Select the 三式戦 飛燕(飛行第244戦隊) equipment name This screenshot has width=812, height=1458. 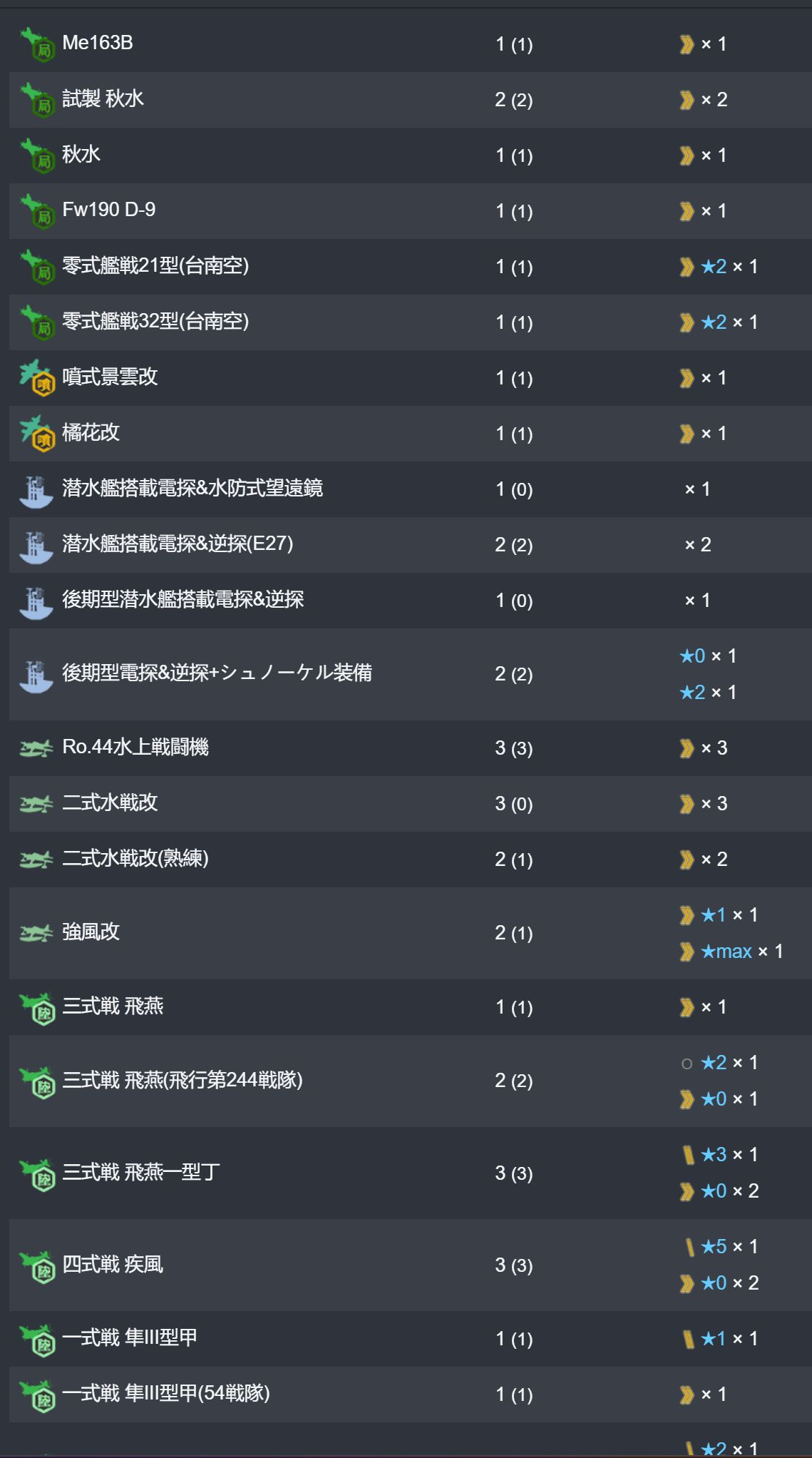pyautogui.click(x=183, y=1081)
